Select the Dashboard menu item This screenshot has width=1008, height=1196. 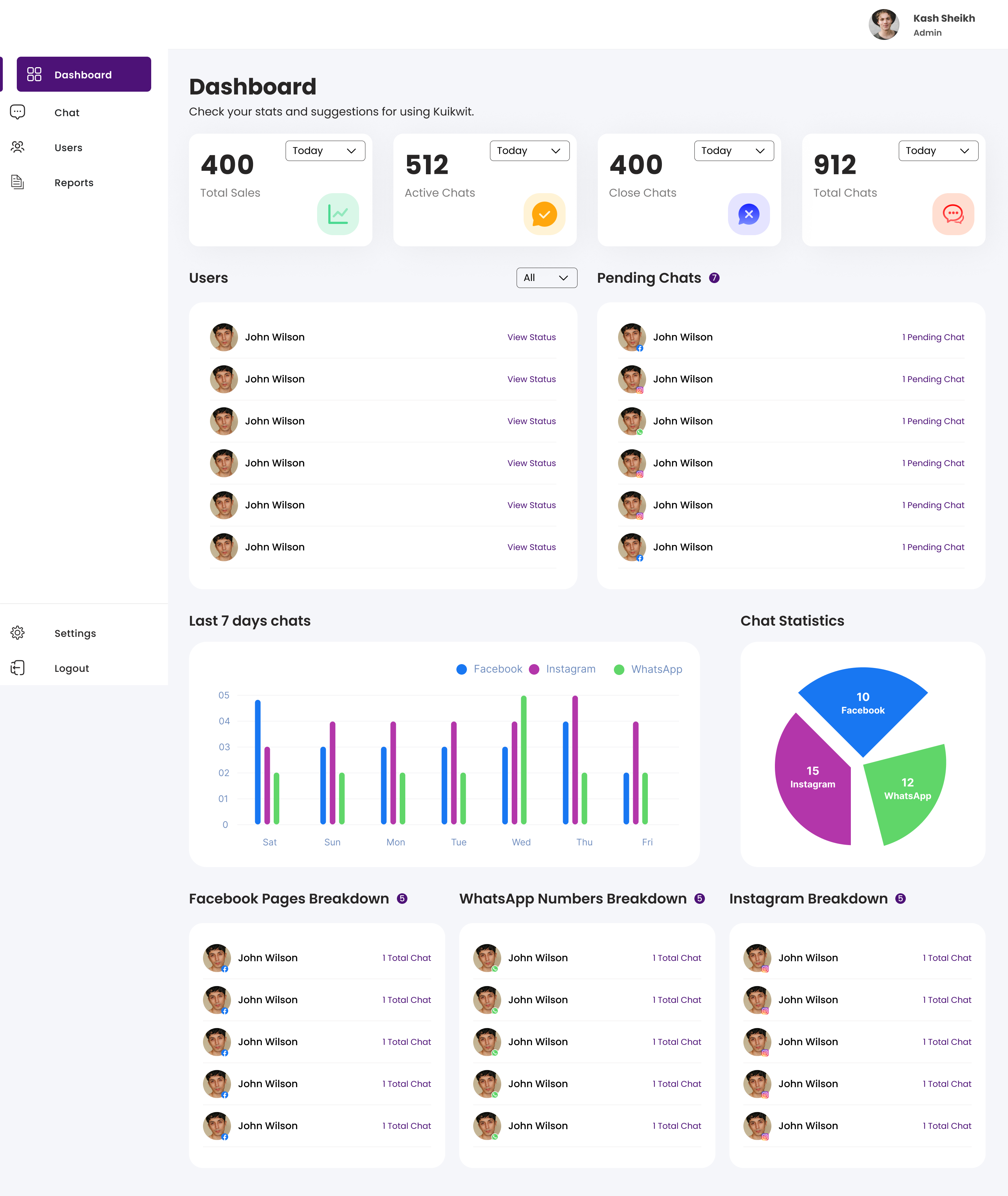click(83, 74)
